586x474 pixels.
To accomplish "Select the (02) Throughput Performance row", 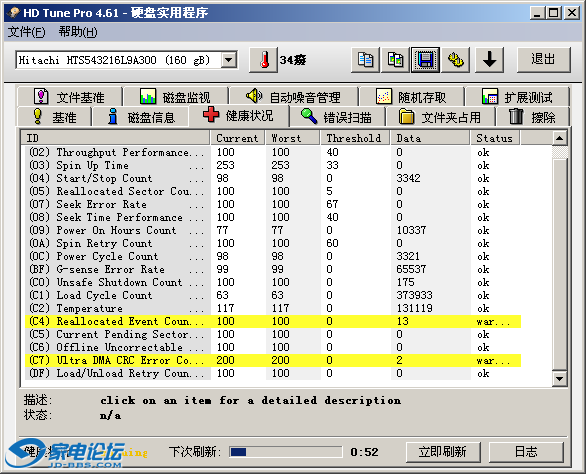I will point(273,152).
